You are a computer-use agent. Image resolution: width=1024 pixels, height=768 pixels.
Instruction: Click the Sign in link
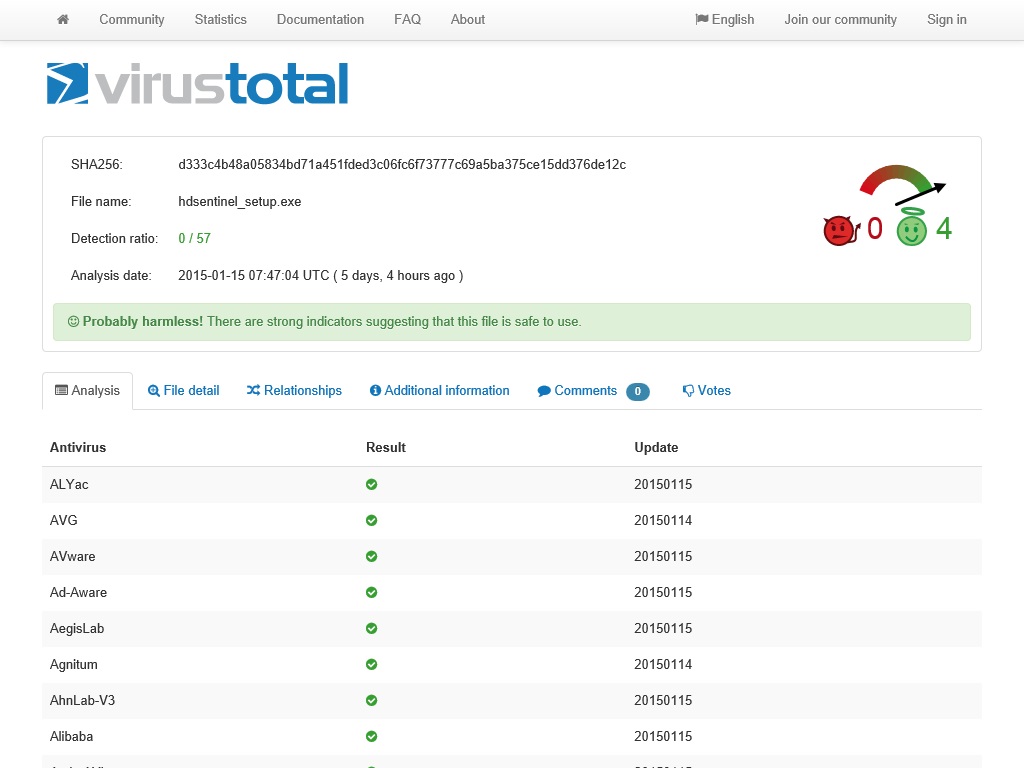coord(947,20)
